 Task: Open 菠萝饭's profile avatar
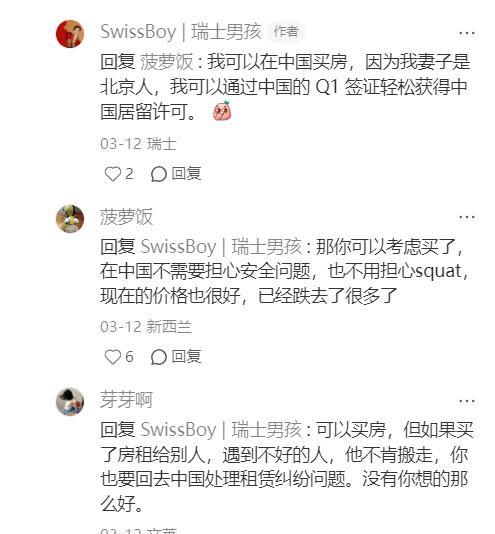[70, 219]
